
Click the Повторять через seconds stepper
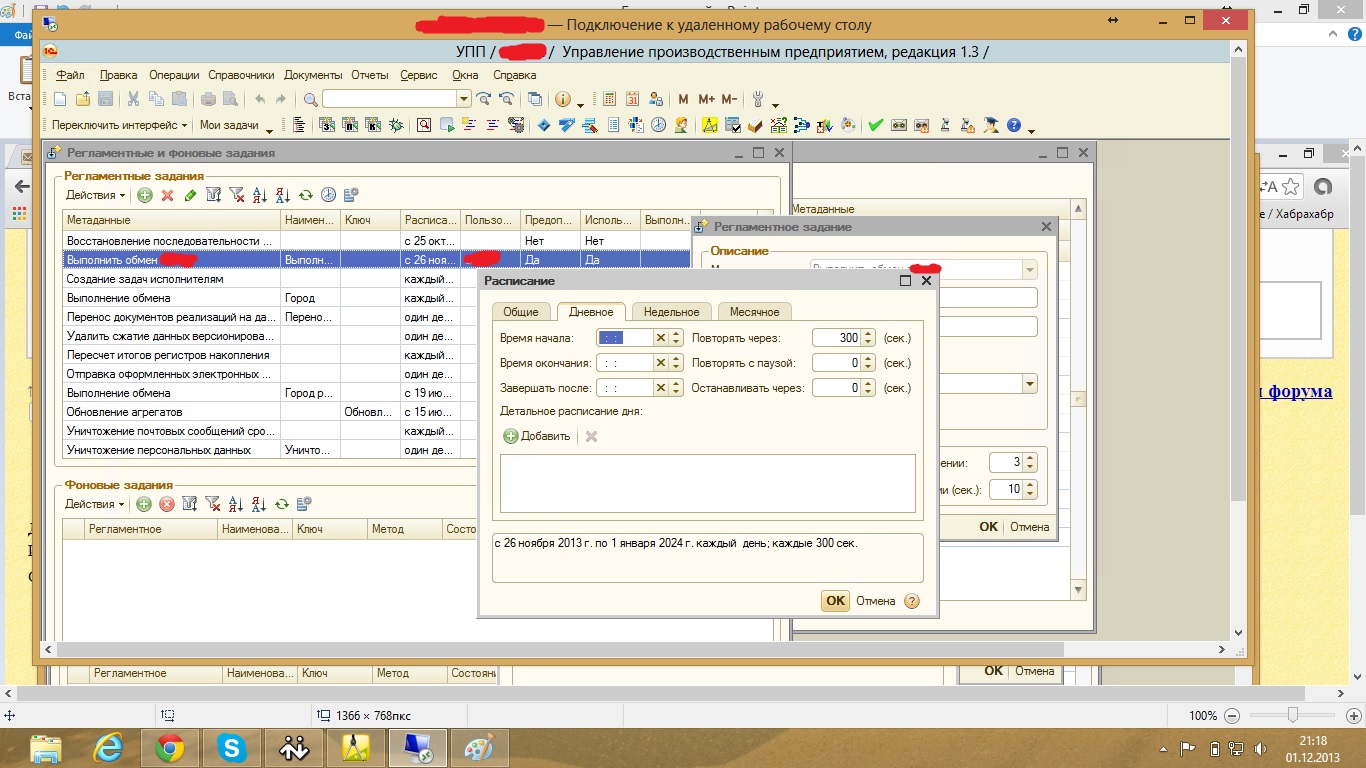pyautogui.click(x=868, y=338)
